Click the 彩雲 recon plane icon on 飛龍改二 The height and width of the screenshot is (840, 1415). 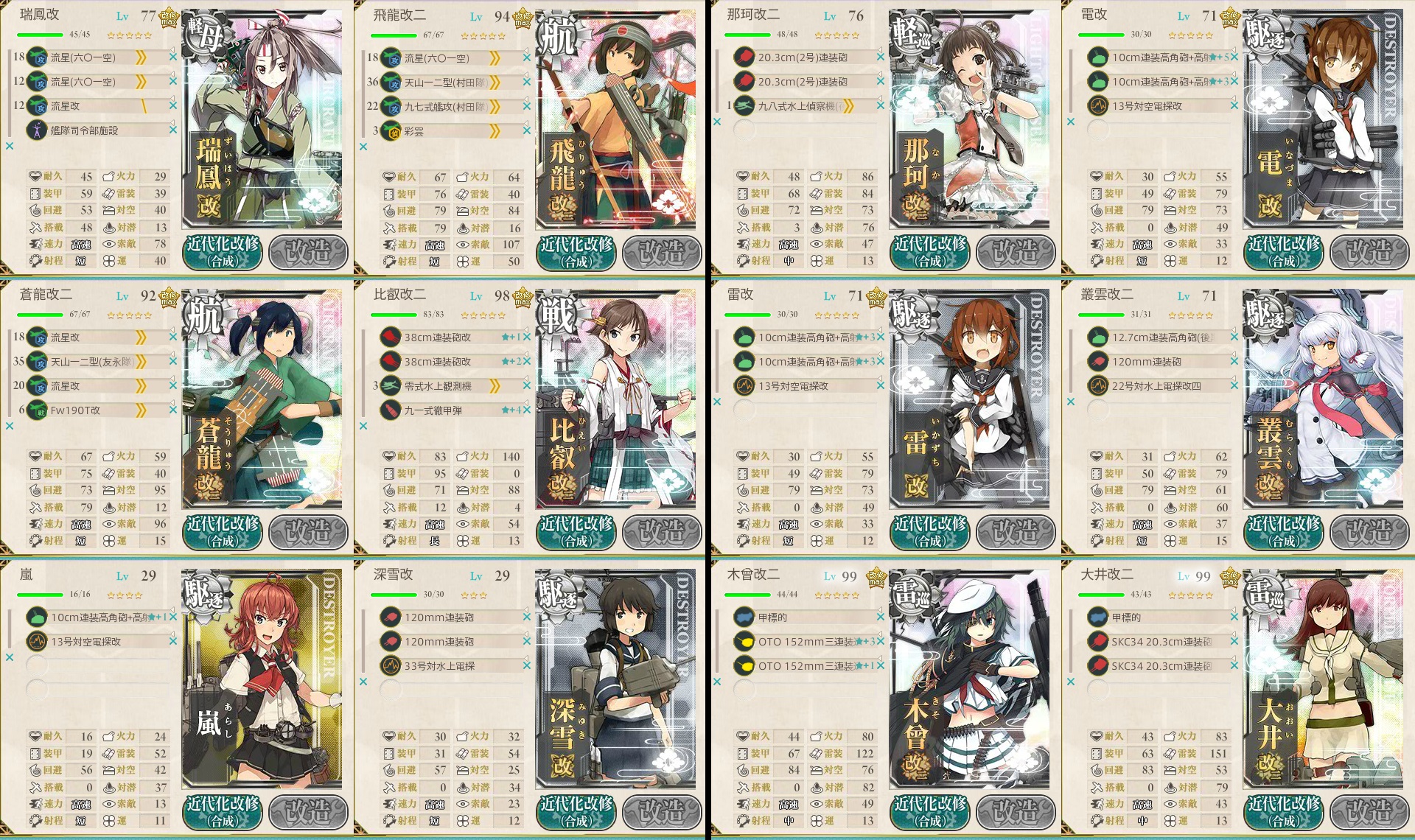pyautogui.click(x=391, y=131)
